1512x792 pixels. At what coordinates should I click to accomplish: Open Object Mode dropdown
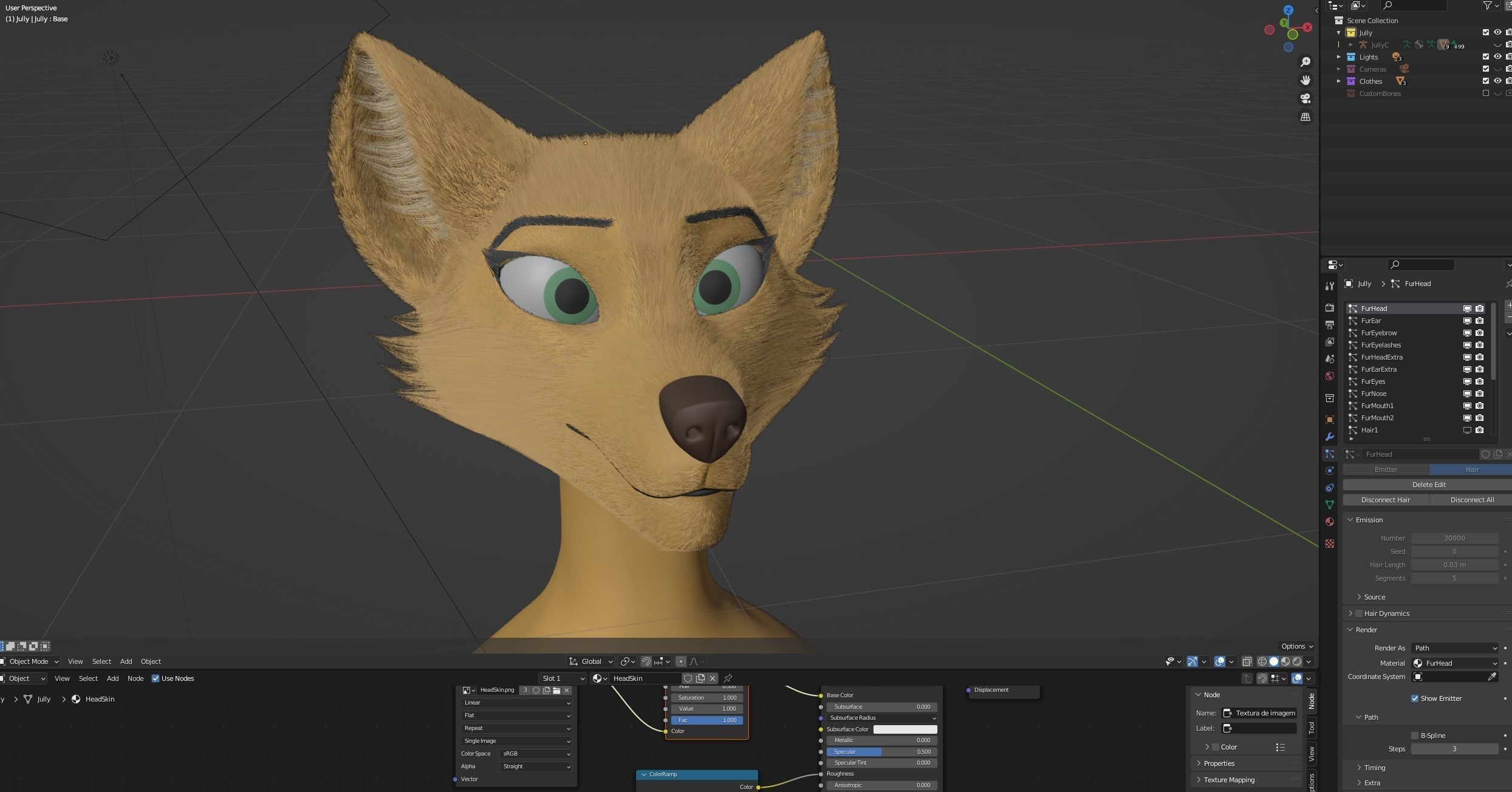coord(30,661)
